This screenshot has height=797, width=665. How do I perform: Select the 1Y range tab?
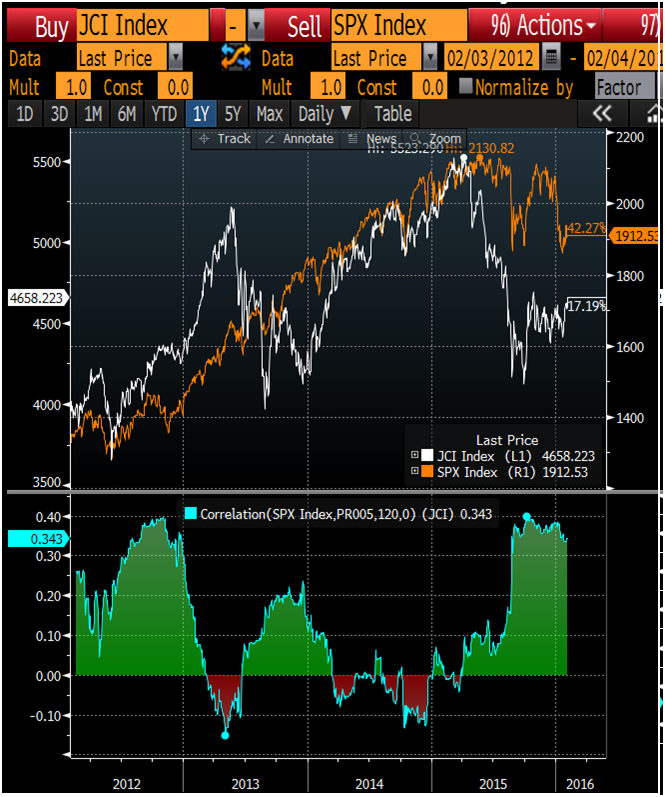tap(201, 113)
